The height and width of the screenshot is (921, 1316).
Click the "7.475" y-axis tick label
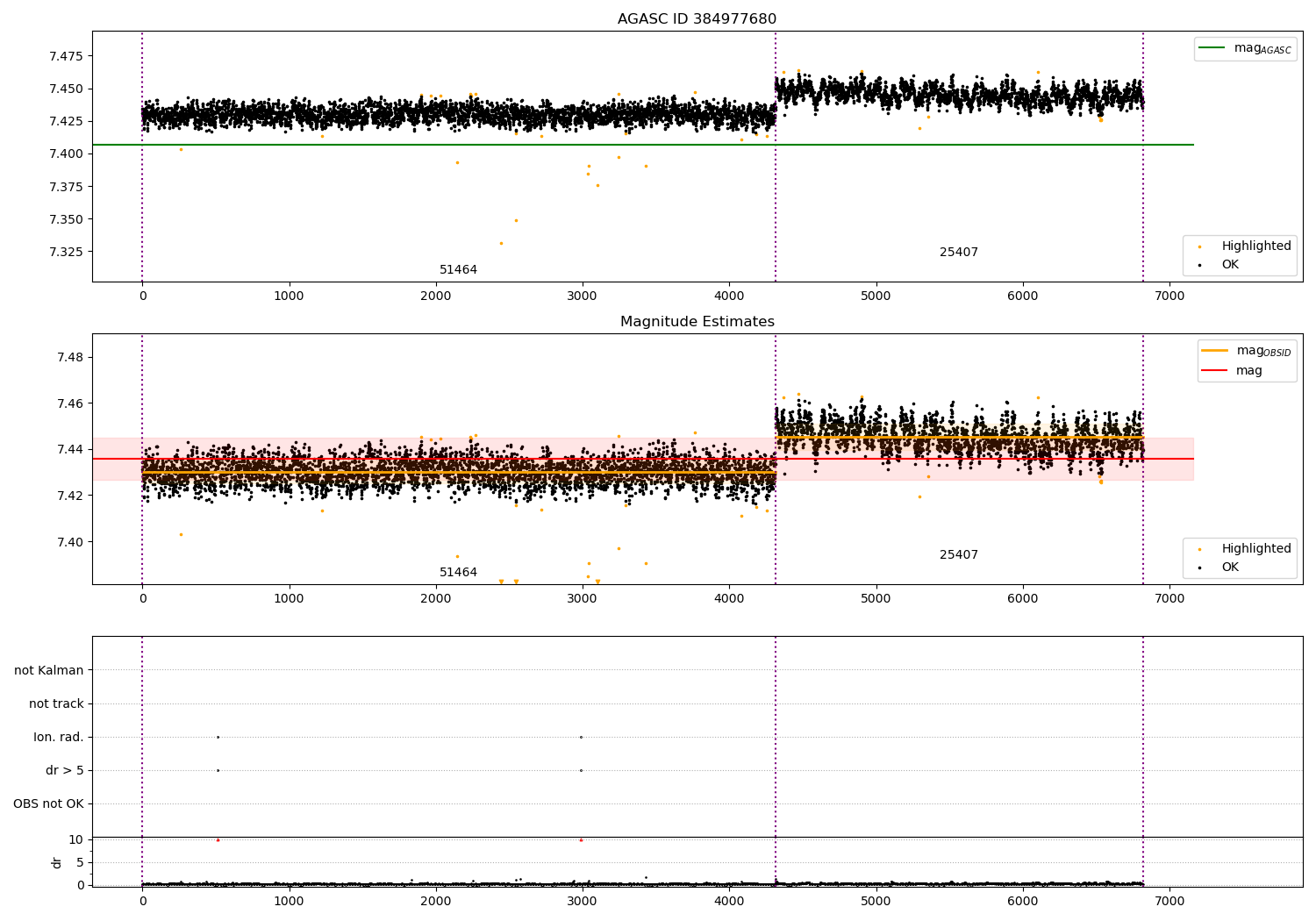[66, 56]
